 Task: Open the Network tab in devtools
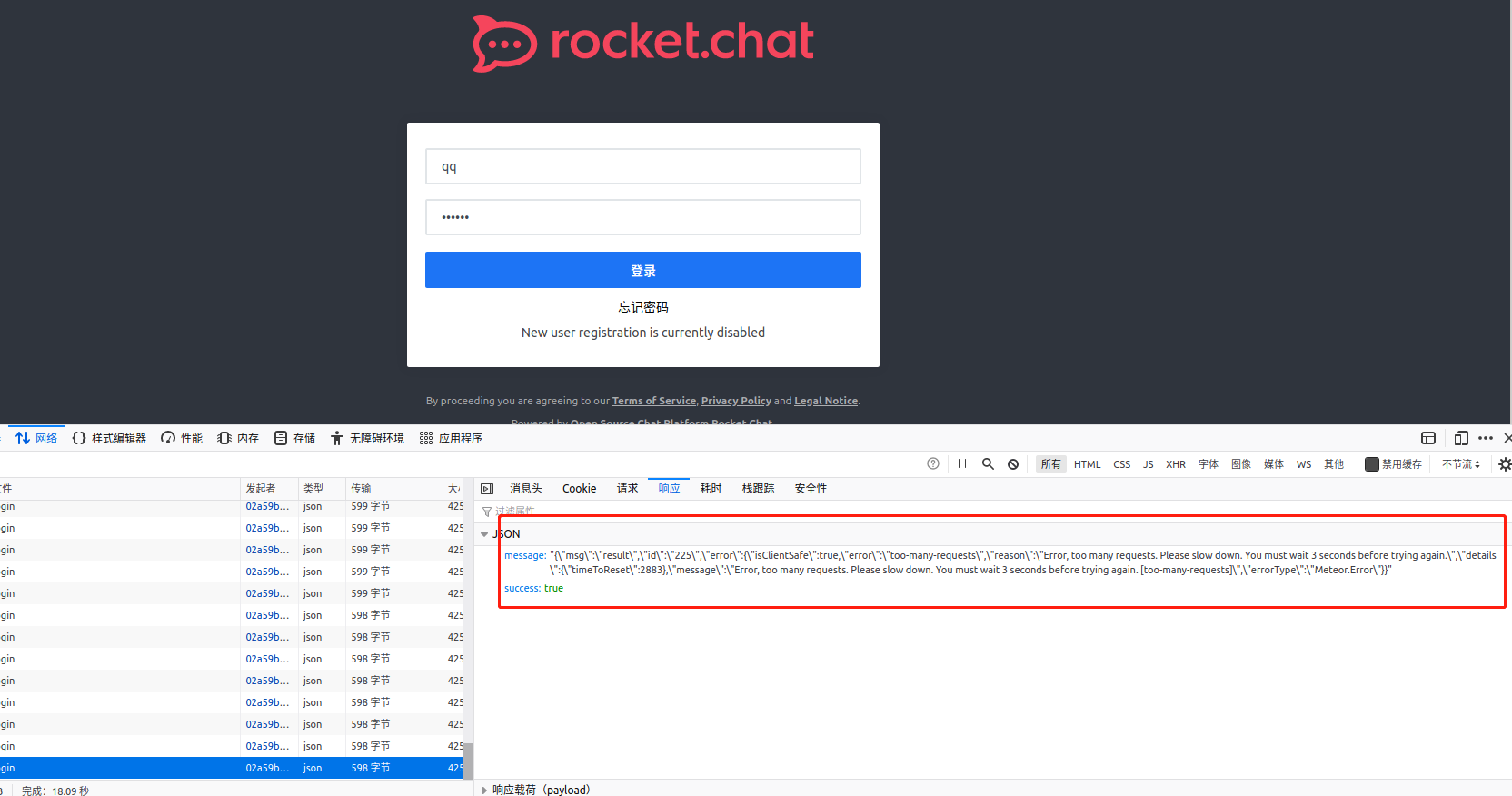click(36, 438)
